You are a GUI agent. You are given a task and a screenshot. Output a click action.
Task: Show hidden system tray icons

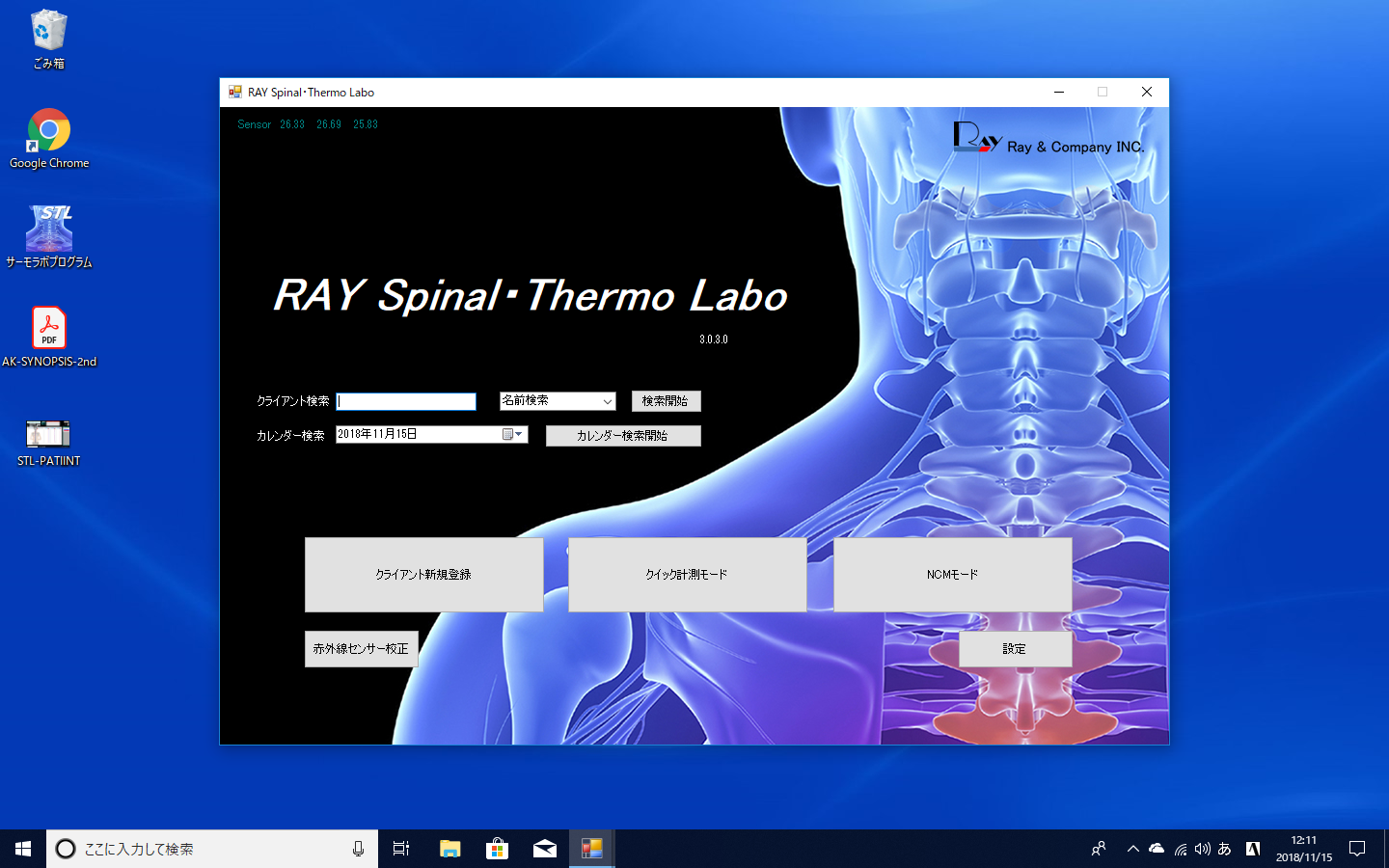[x=1133, y=849]
